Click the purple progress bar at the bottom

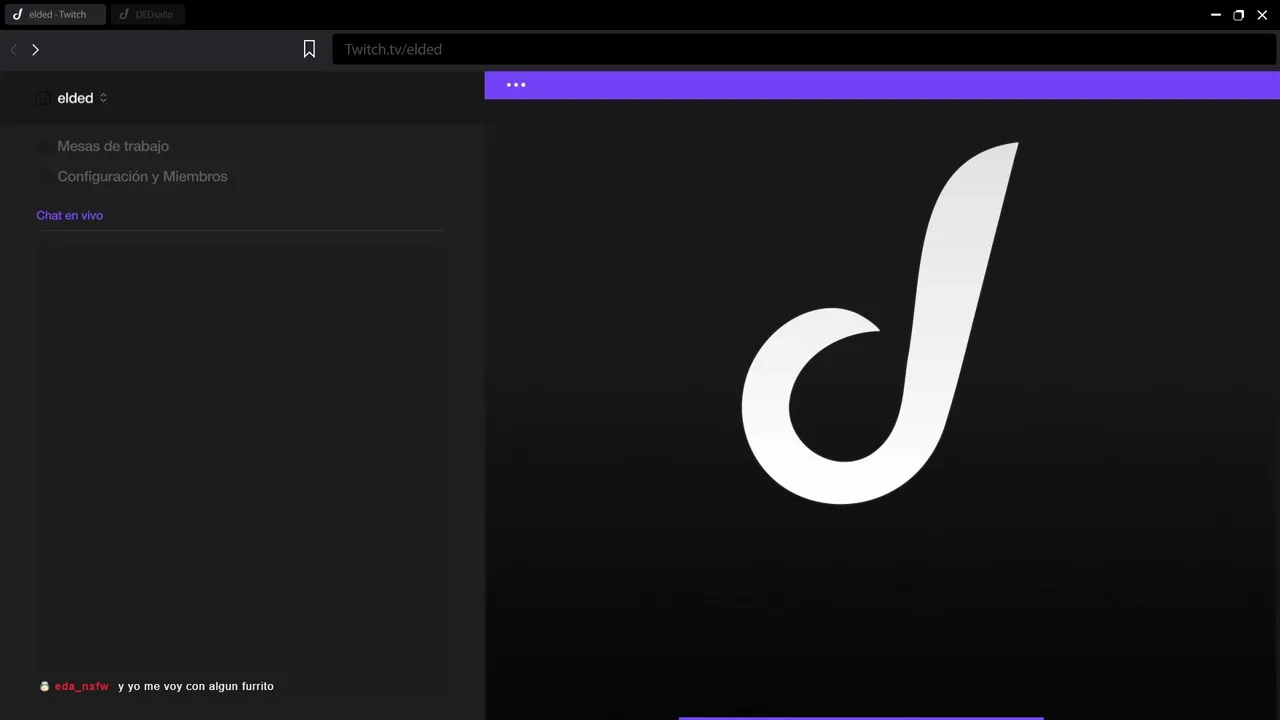(x=861, y=718)
